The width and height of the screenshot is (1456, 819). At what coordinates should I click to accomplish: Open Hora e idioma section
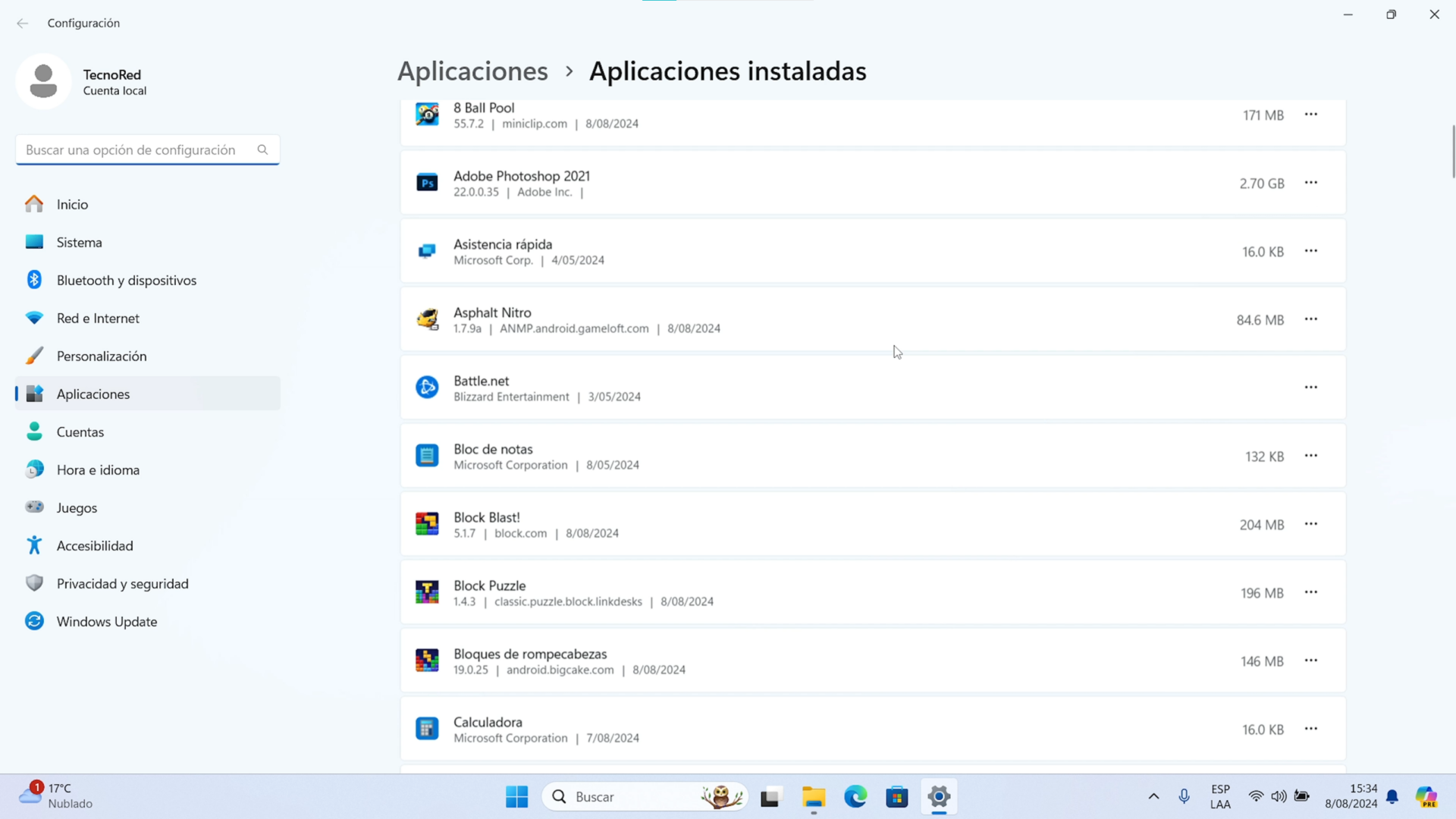[x=148, y=469]
